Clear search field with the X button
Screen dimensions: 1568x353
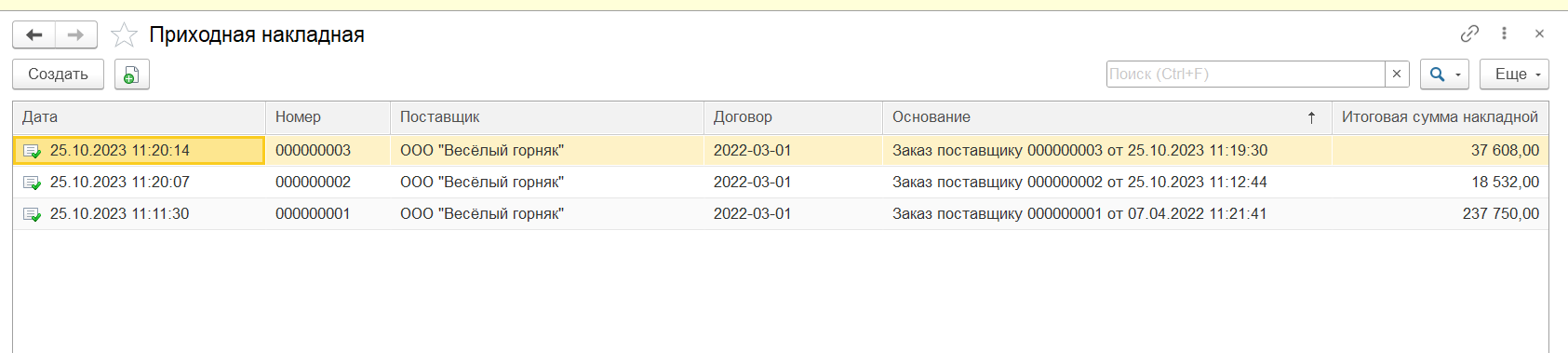(1397, 75)
